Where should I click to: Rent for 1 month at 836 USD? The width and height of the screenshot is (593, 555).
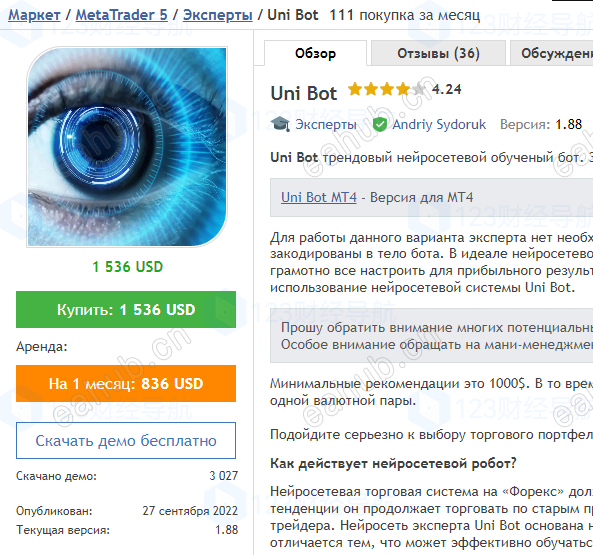pyautogui.click(x=126, y=384)
